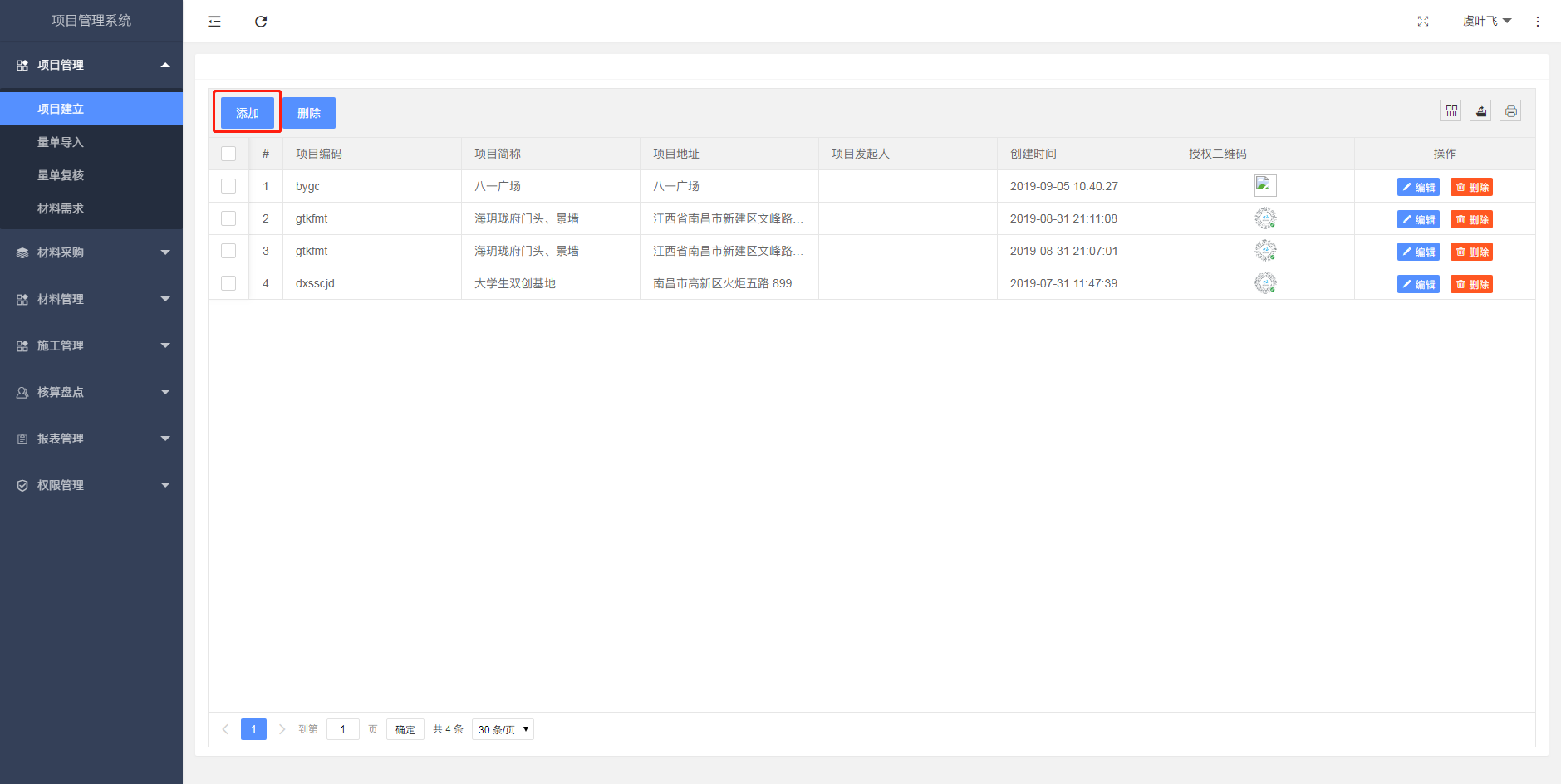View QR code for row 3 gtkfmt
The height and width of the screenshot is (784, 1561).
tap(1265, 251)
